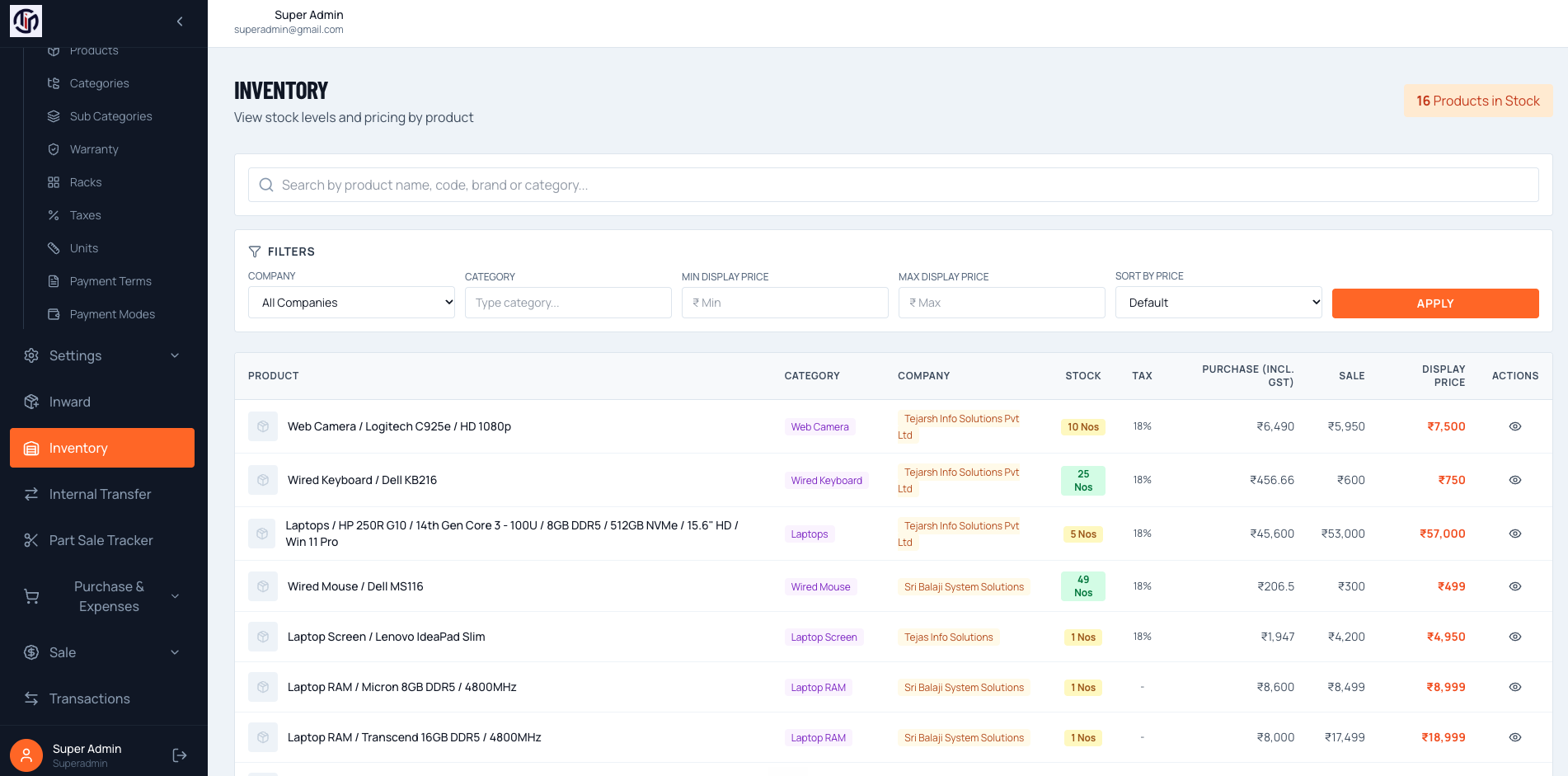1568x776 pixels.
Task: Click the Min display price field
Action: 785,303
